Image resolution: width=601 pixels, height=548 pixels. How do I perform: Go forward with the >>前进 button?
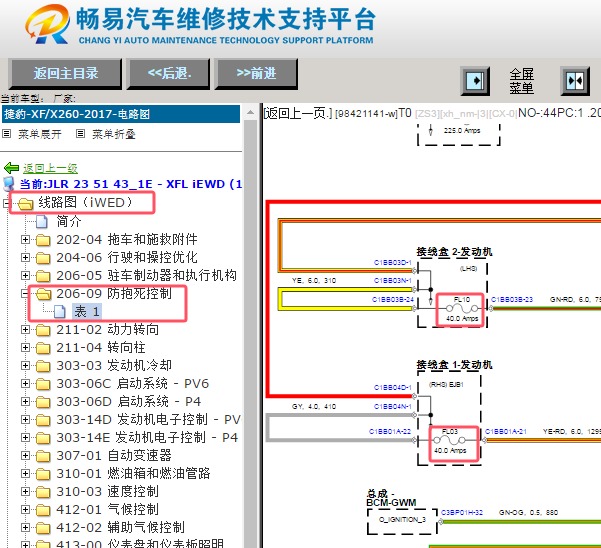click(256, 73)
